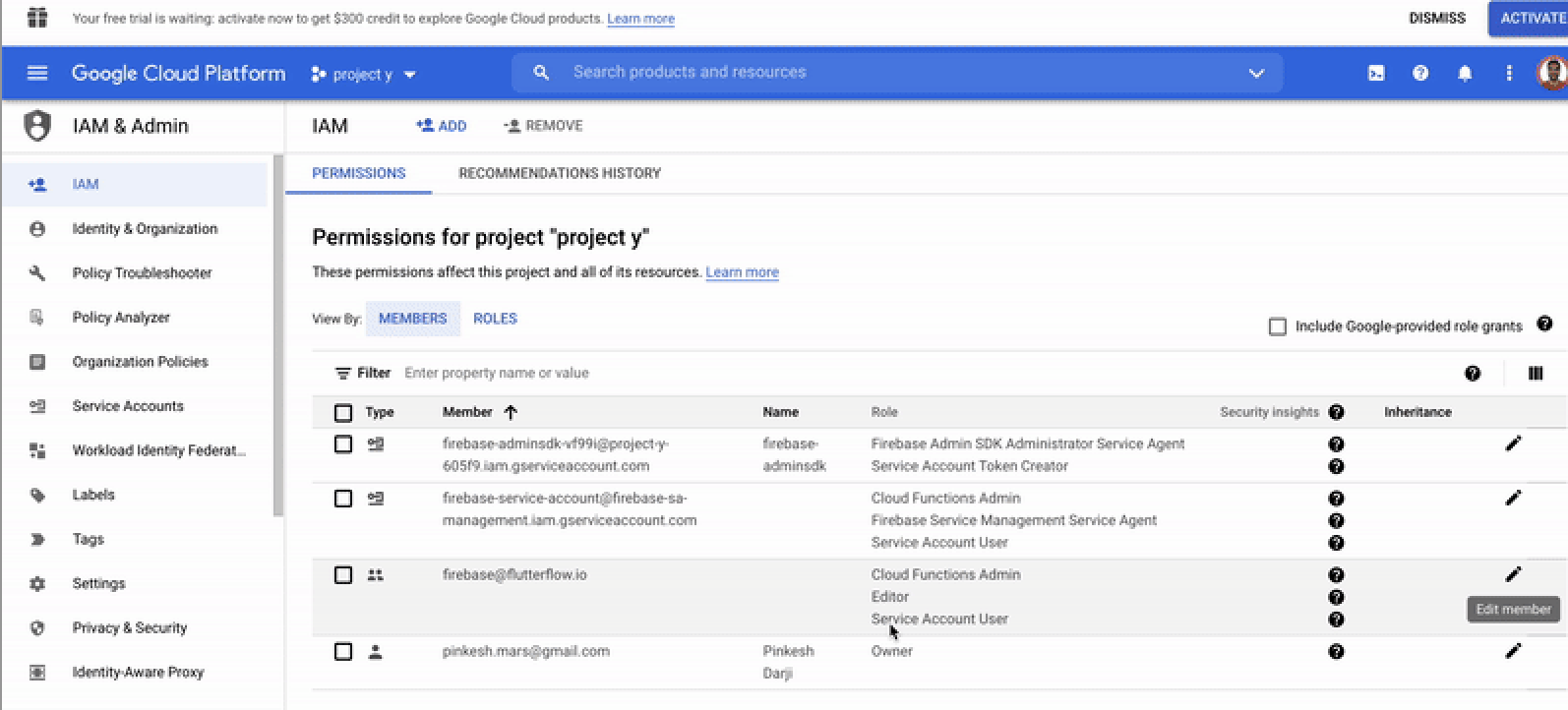The width and height of the screenshot is (1568, 710).
Task: Click the Google Cloud Platform logo text
Action: pyautogui.click(x=178, y=74)
